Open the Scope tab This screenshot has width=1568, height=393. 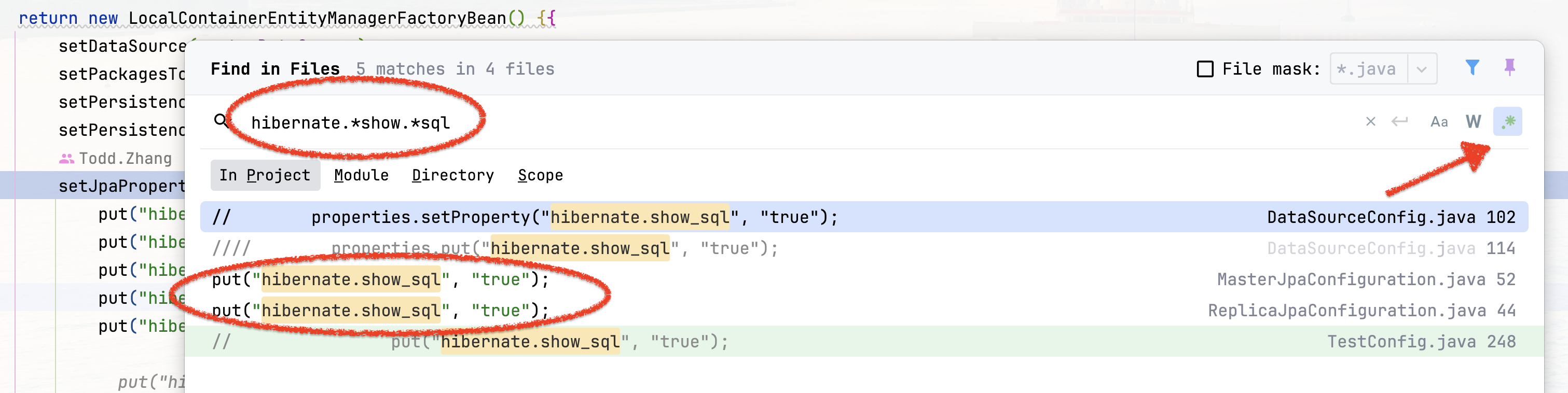(x=540, y=175)
